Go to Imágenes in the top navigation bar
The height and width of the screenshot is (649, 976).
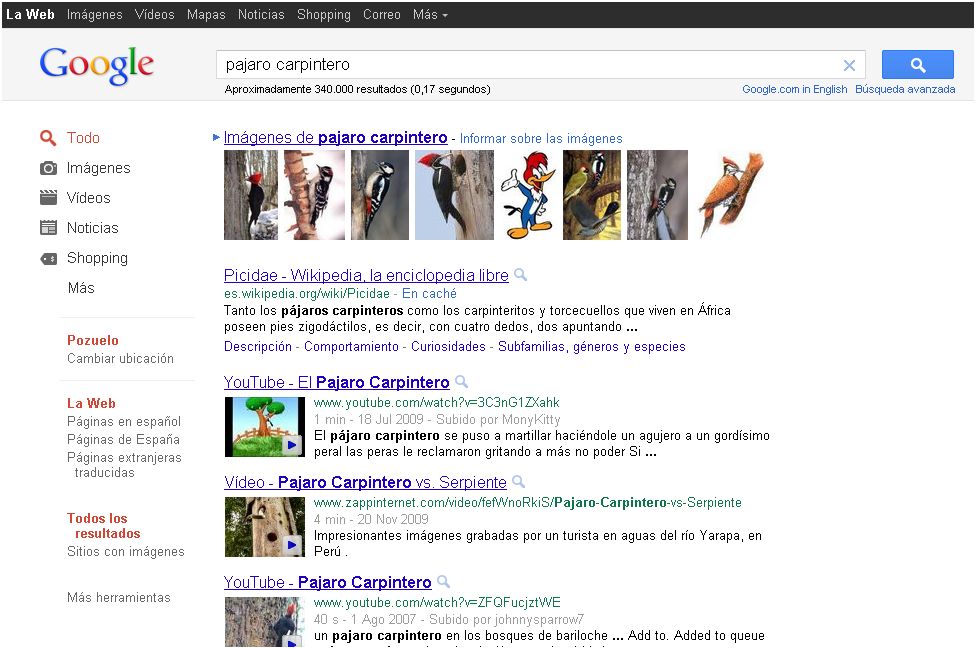95,14
